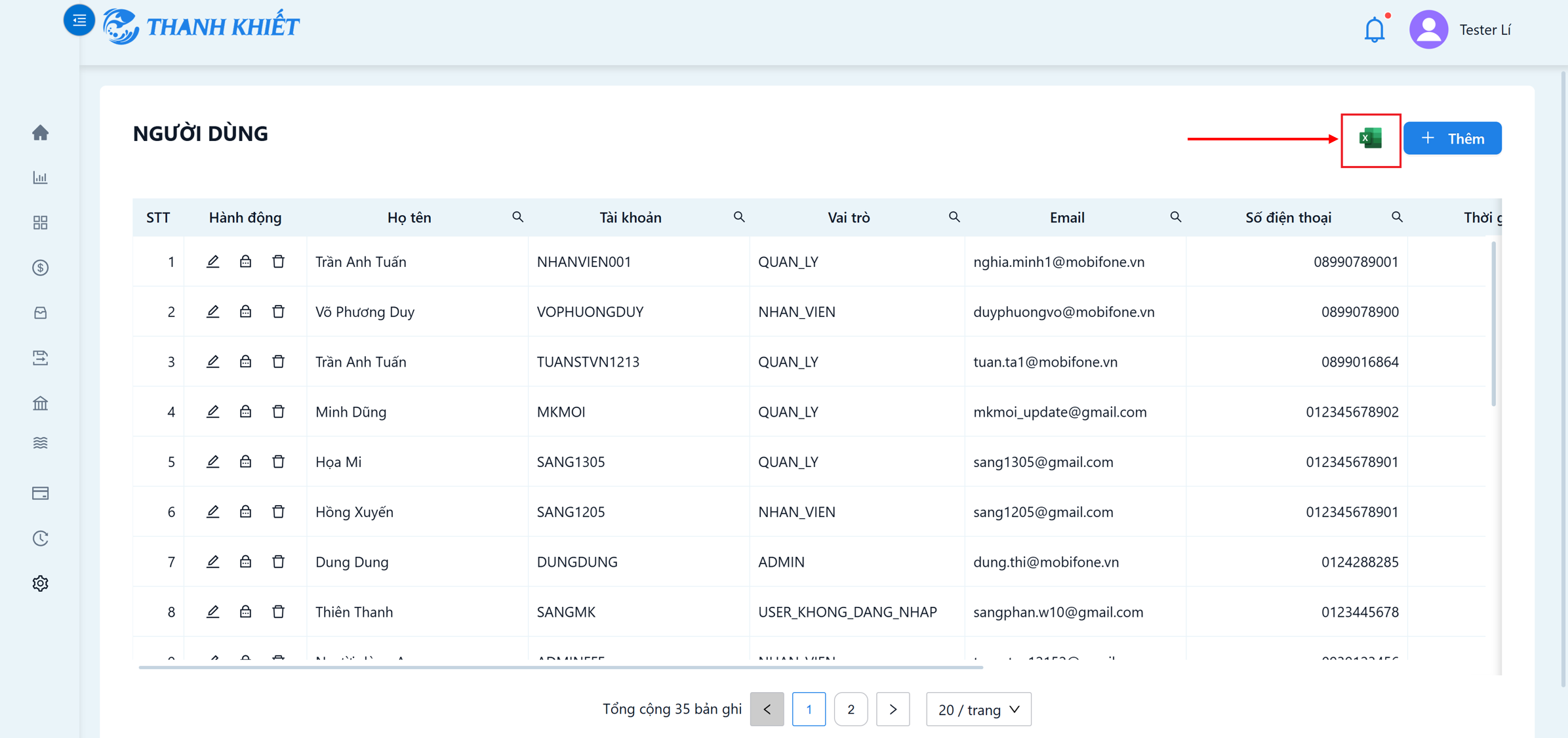This screenshot has height=738, width=1568.
Task: Go to home icon in sidebar
Action: (x=41, y=133)
